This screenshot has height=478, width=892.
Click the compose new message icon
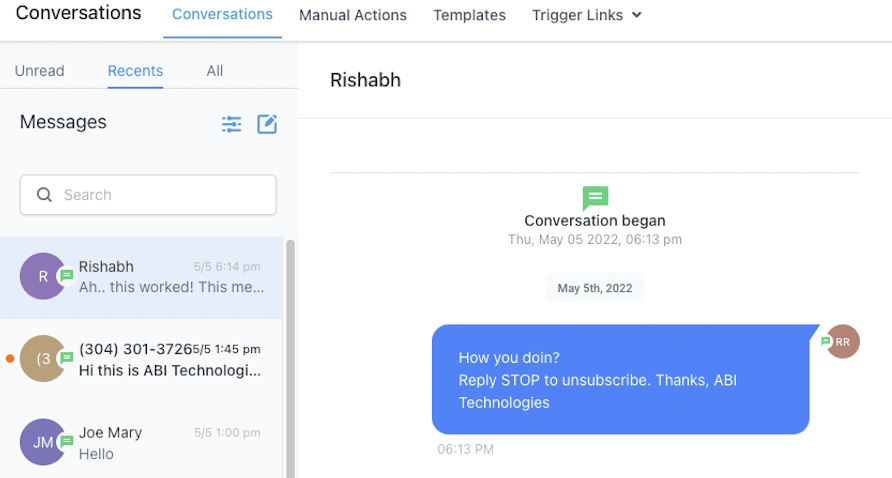click(267, 124)
